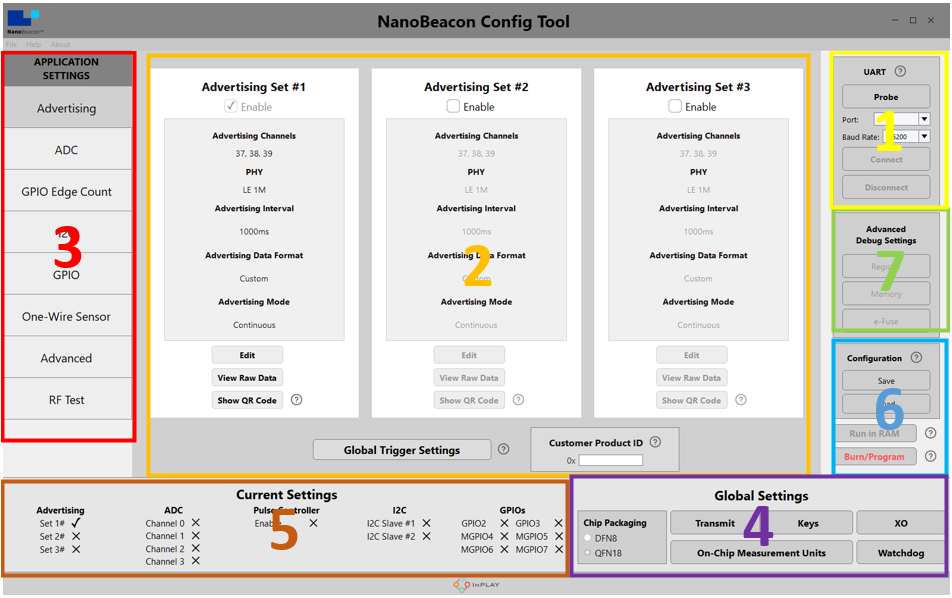
Task: Open the UART Port dropdown
Action: click(x=924, y=119)
